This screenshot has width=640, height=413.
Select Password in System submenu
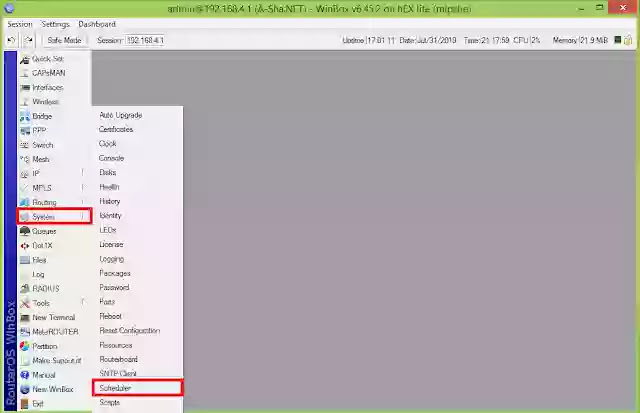point(138,287)
